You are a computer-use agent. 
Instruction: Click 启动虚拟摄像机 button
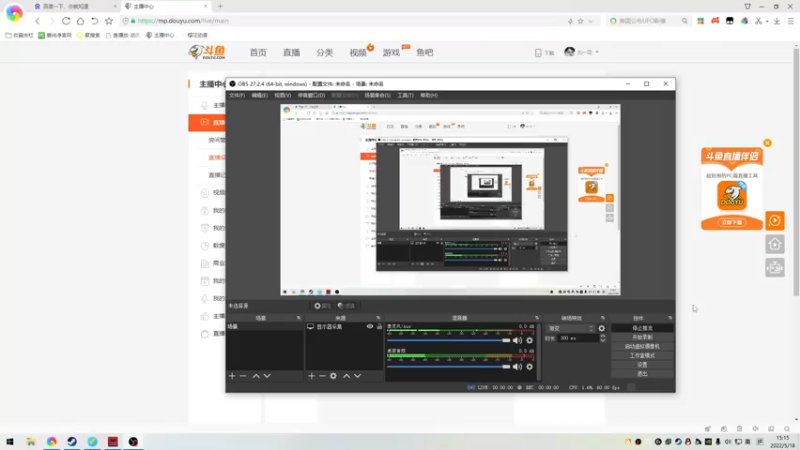642,346
